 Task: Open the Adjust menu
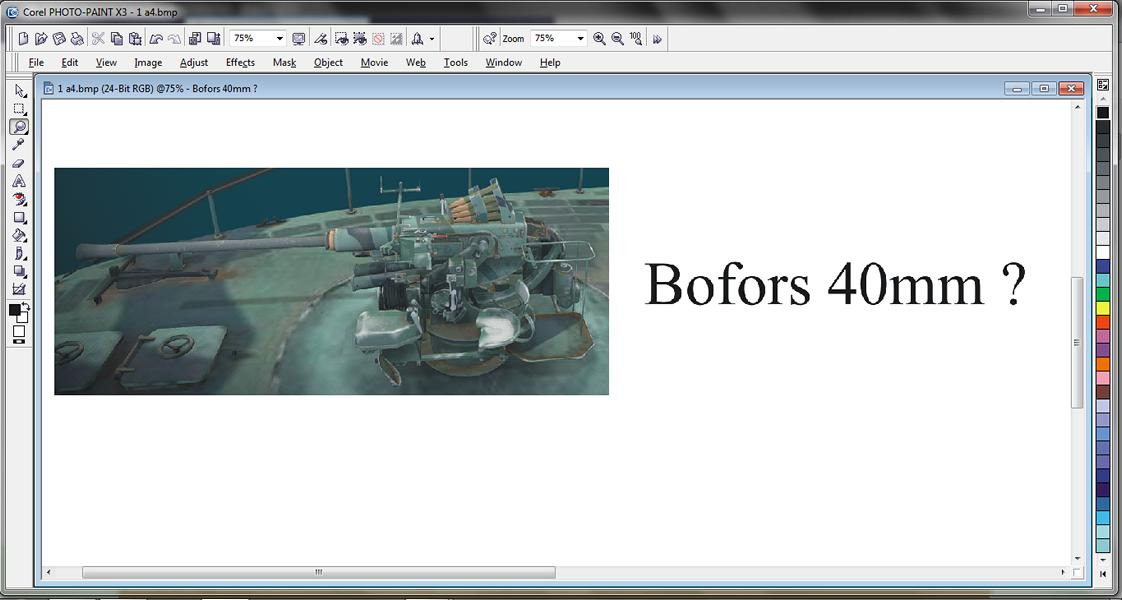[194, 62]
